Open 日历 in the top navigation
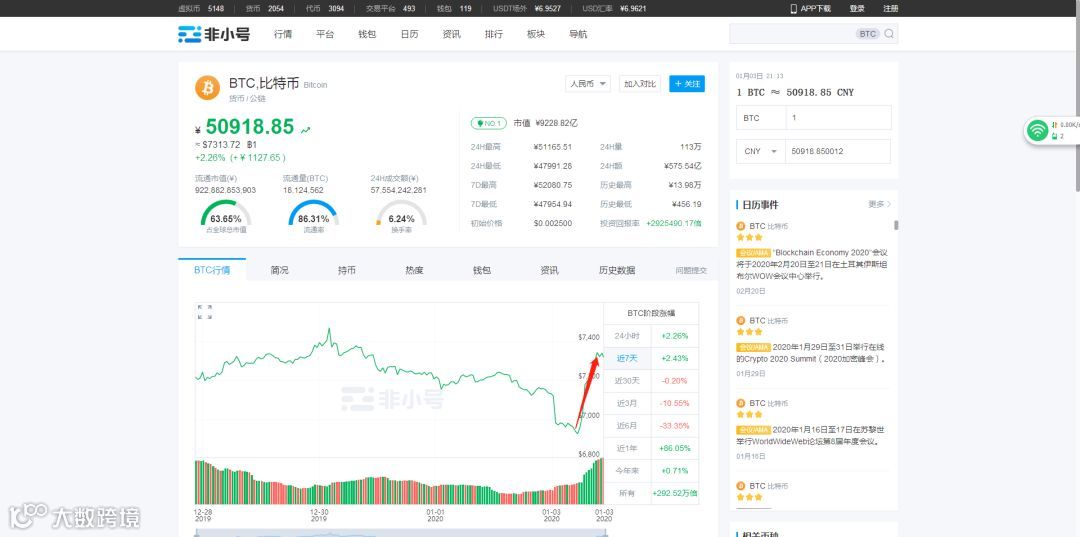 point(409,34)
